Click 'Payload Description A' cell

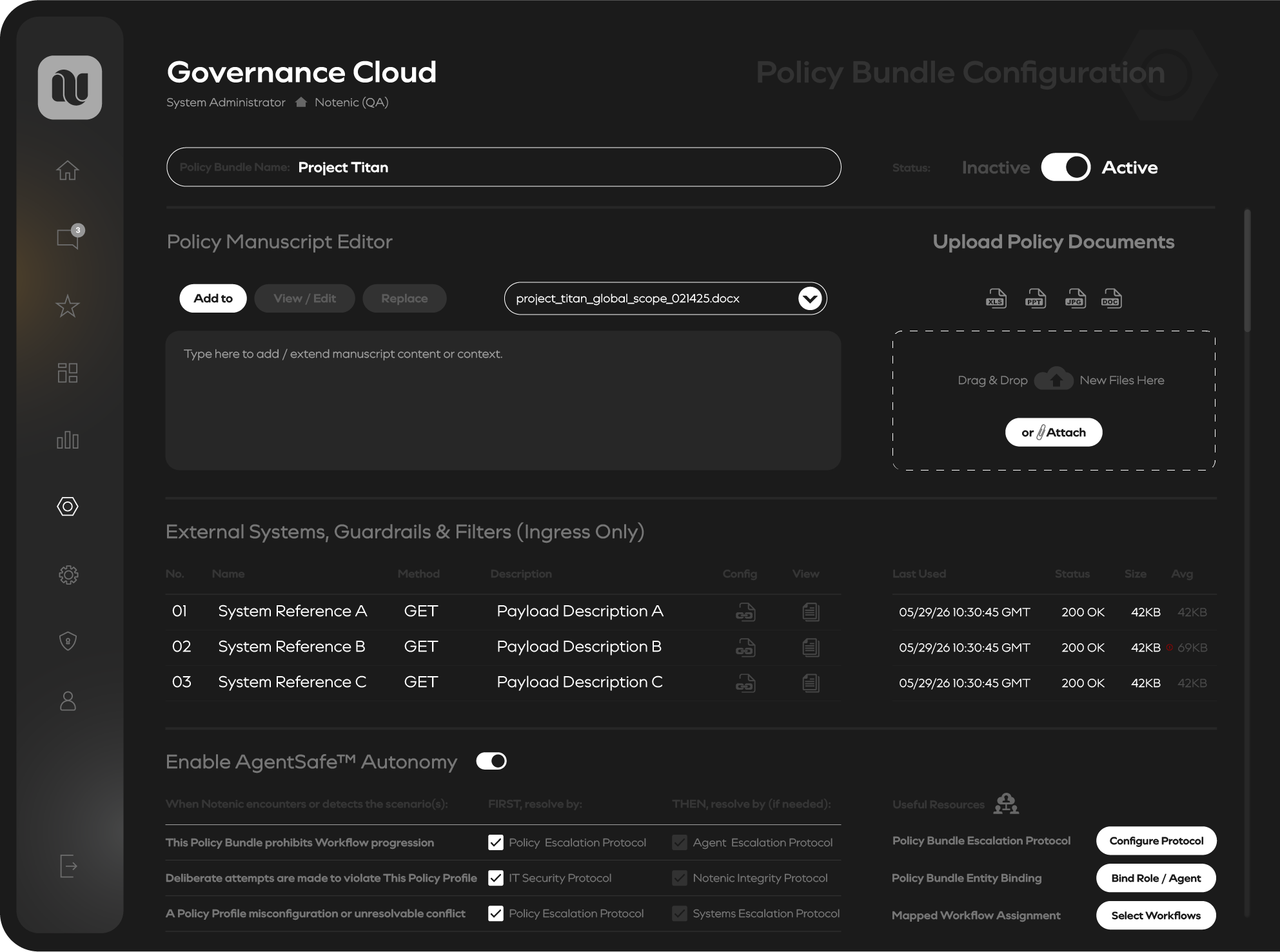click(x=580, y=611)
